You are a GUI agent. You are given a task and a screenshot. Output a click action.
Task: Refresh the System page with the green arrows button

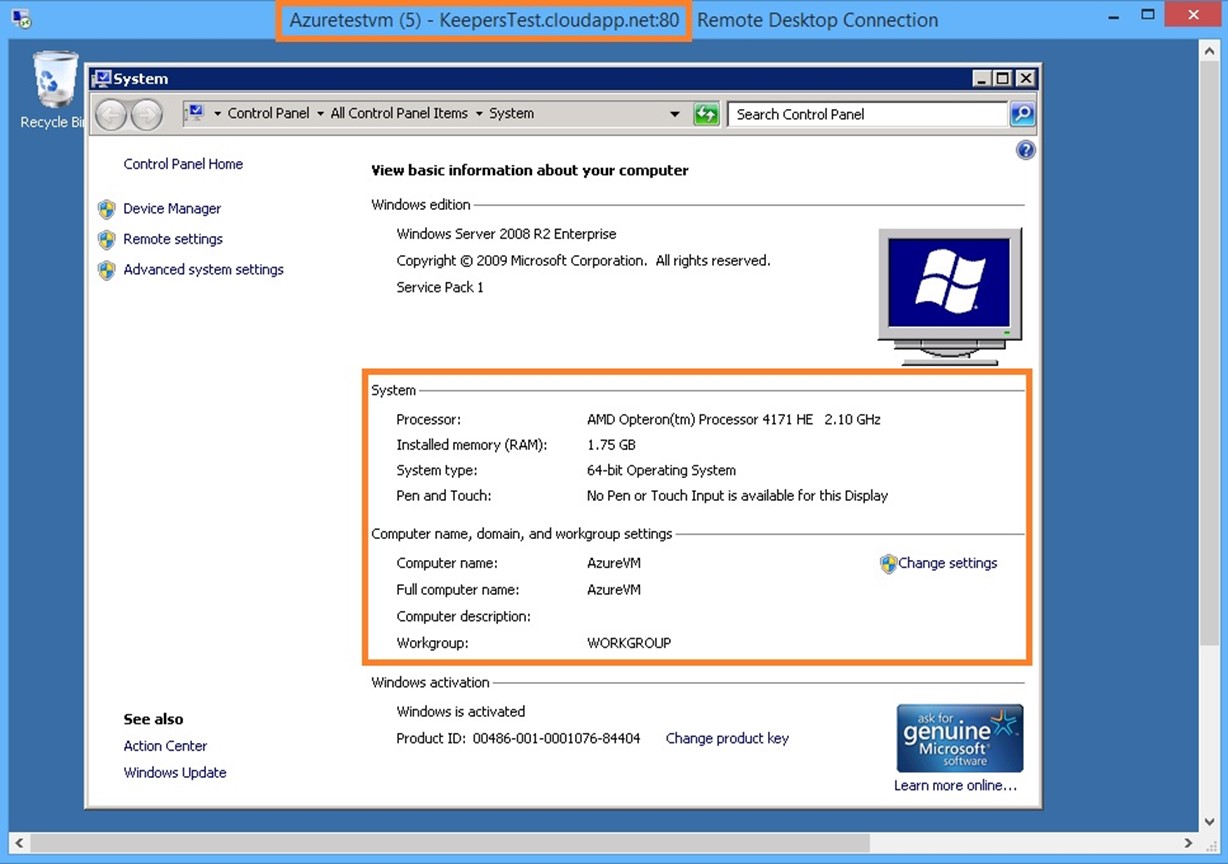[706, 114]
